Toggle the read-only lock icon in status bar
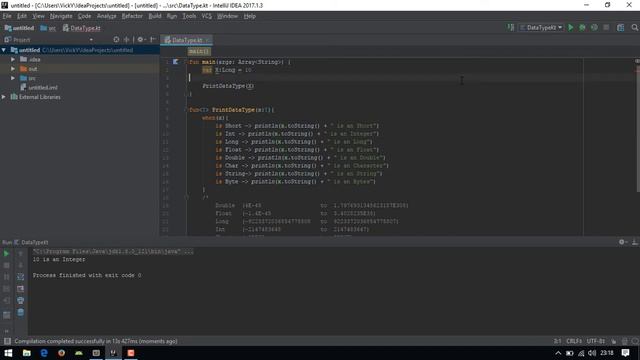This screenshot has width=640, height=360. click(x=613, y=341)
